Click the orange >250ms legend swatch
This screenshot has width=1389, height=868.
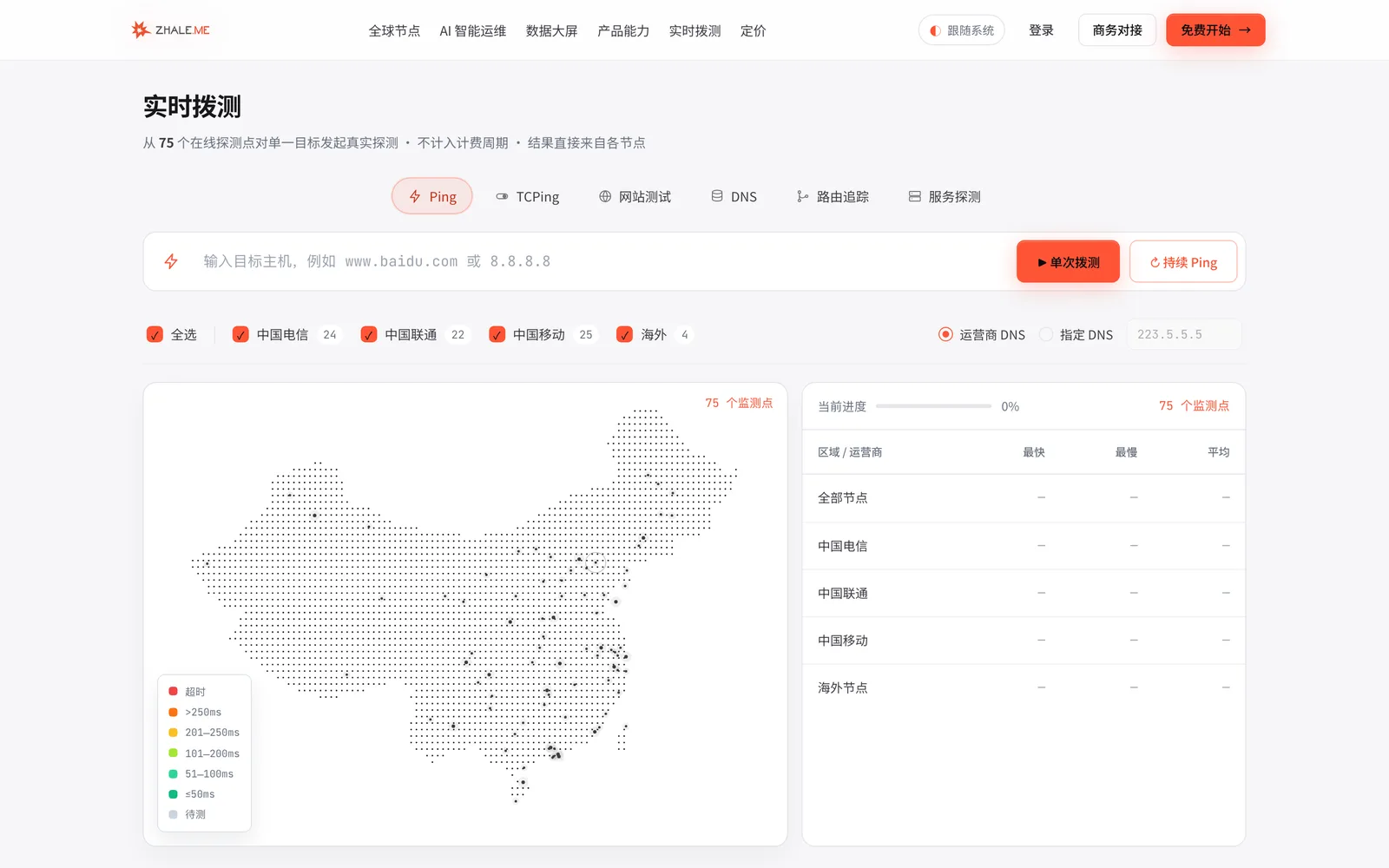click(173, 712)
